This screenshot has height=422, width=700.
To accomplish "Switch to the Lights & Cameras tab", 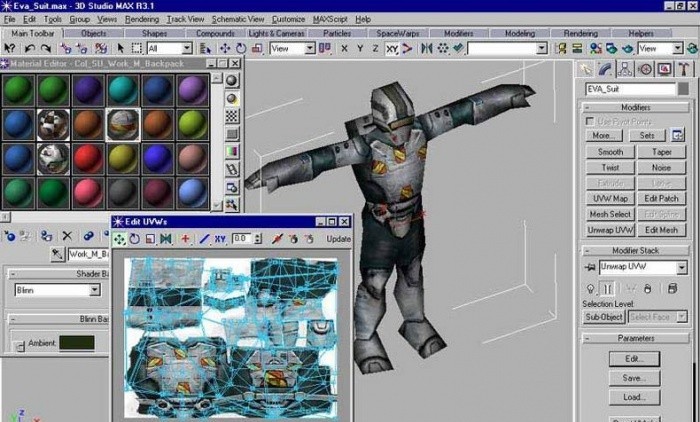I will [x=274, y=33].
